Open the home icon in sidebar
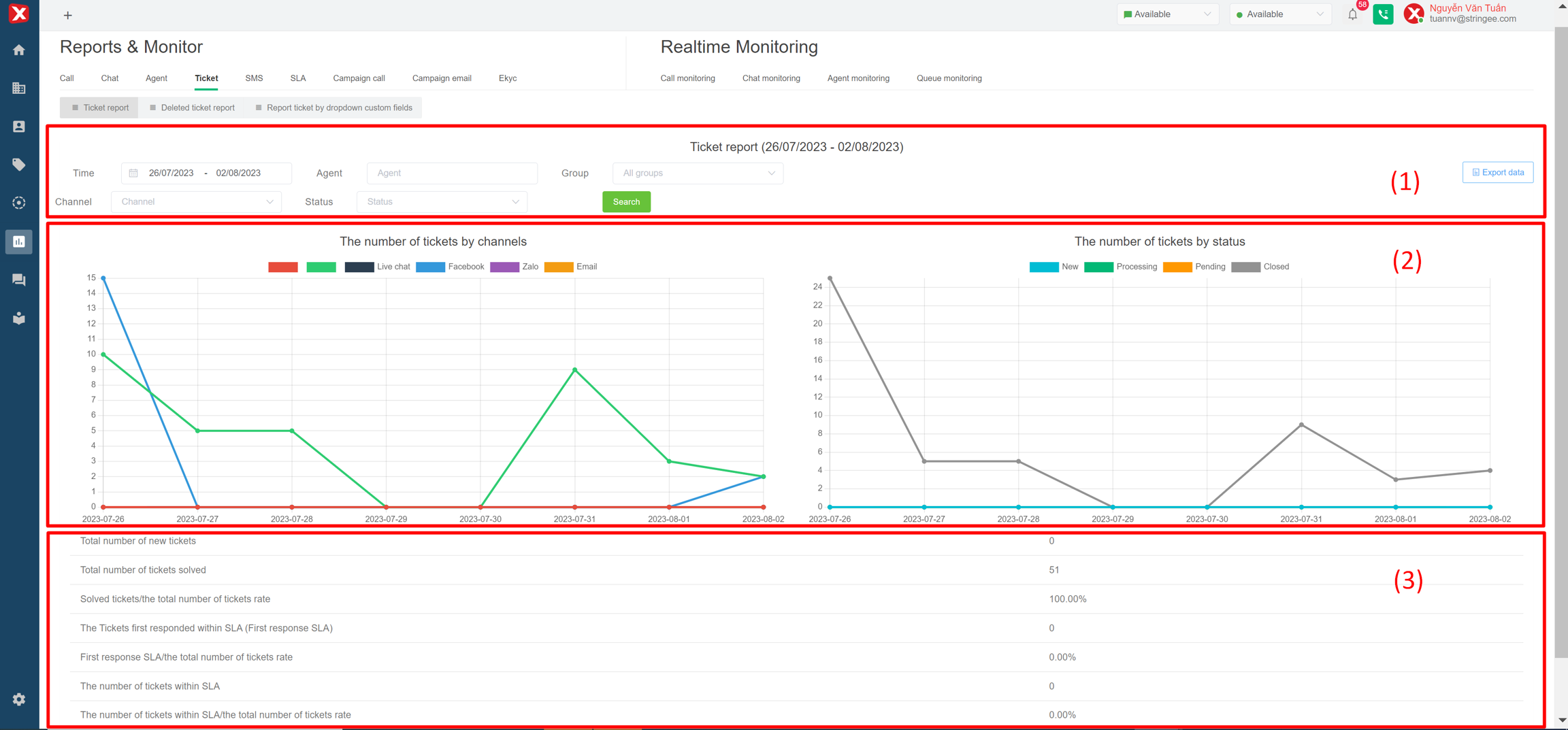The width and height of the screenshot is (1568, 730). click(x=19, y=50)
